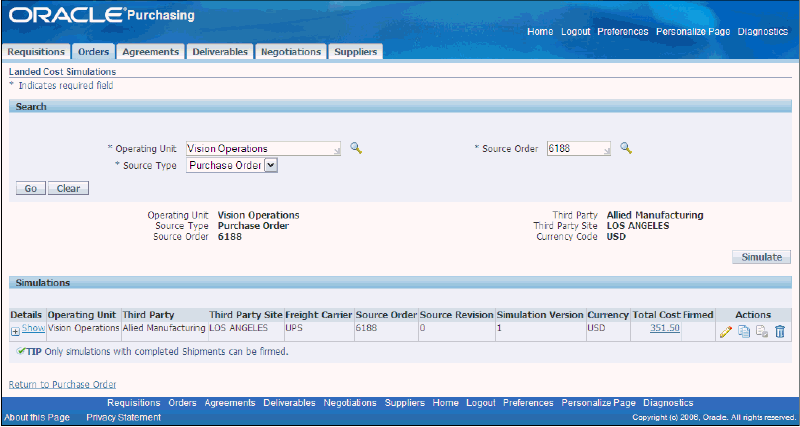This screenshot has height=427, width=800.
Task: Switch to the Orders tab
Action: coord(93,52)
